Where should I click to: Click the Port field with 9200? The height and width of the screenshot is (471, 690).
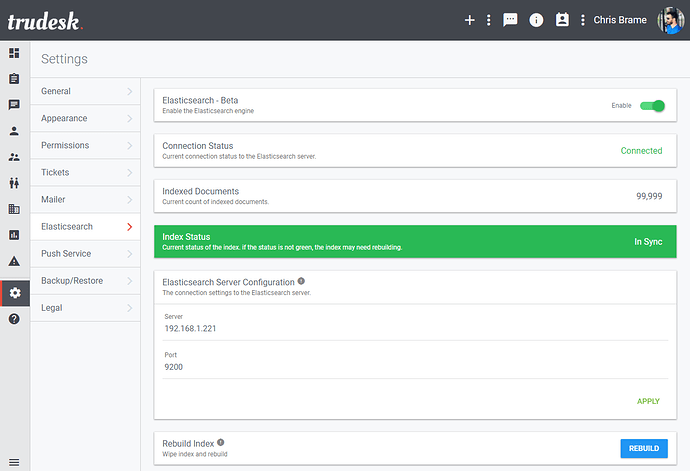[x=415, y=367]
